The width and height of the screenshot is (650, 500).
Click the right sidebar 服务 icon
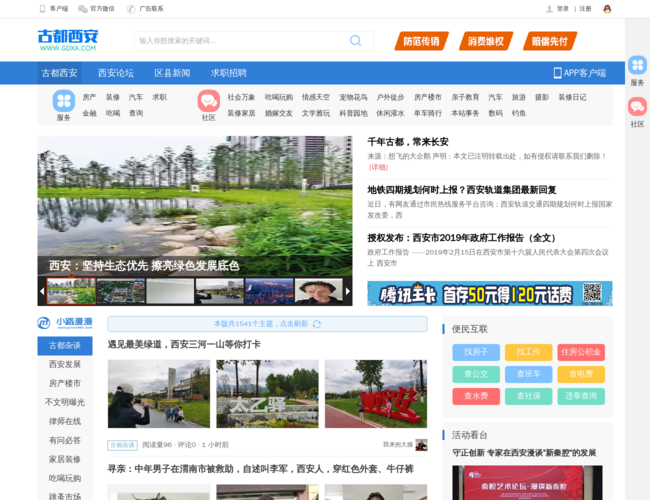[x=637, y=65]
